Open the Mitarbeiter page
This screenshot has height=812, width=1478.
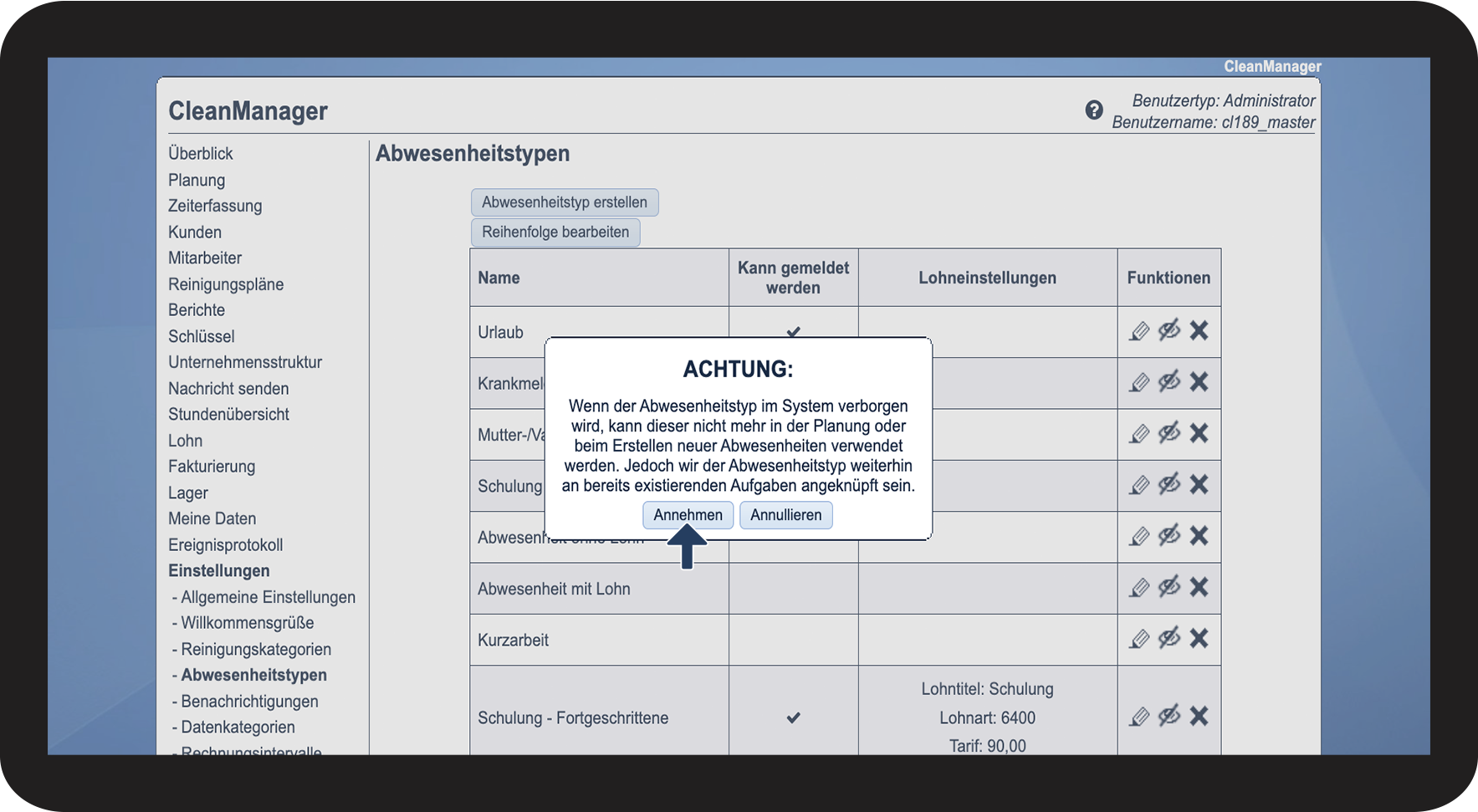pos(205,258)
